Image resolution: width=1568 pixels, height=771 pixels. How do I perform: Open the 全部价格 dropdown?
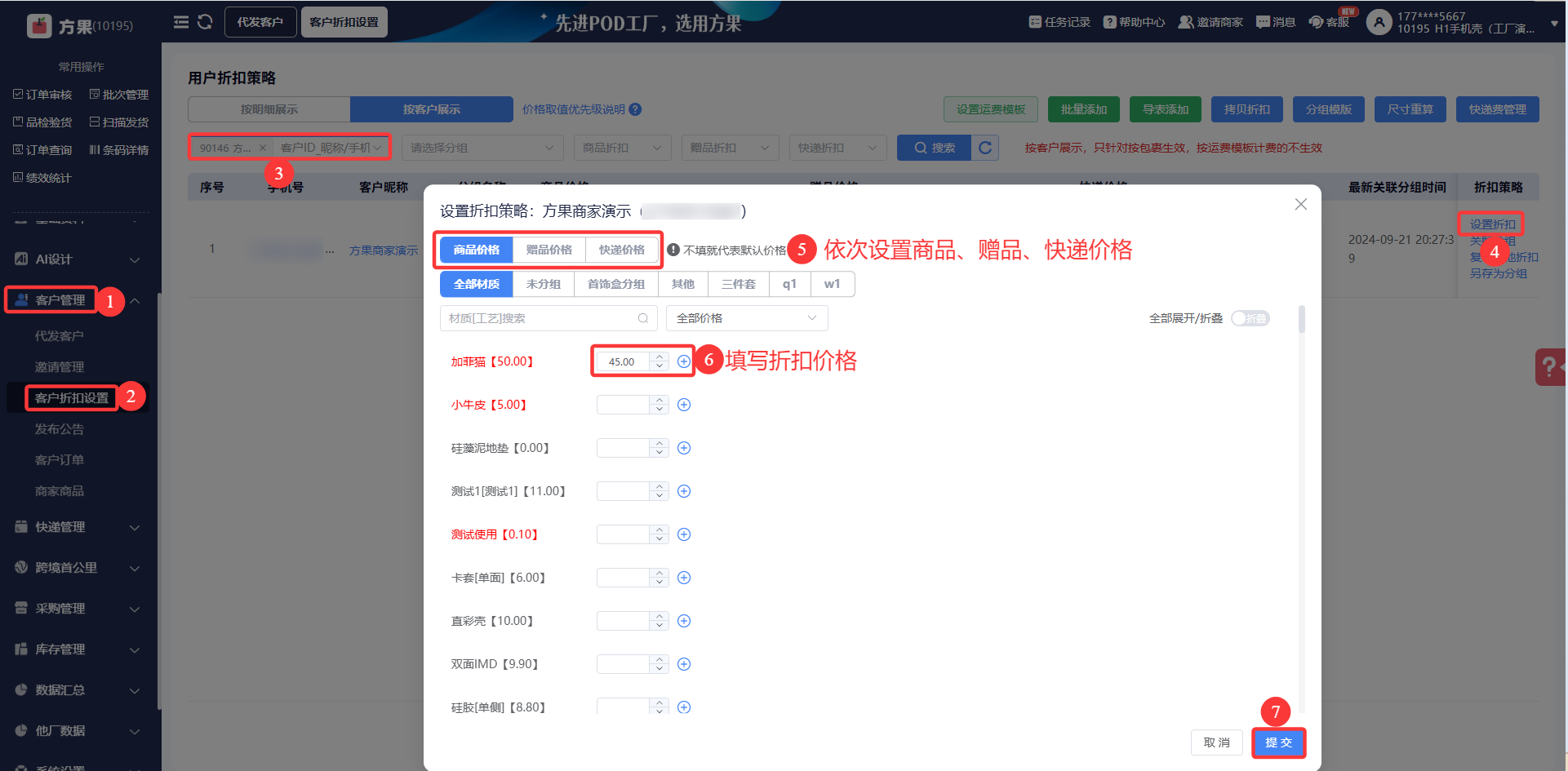coord(747,318)
